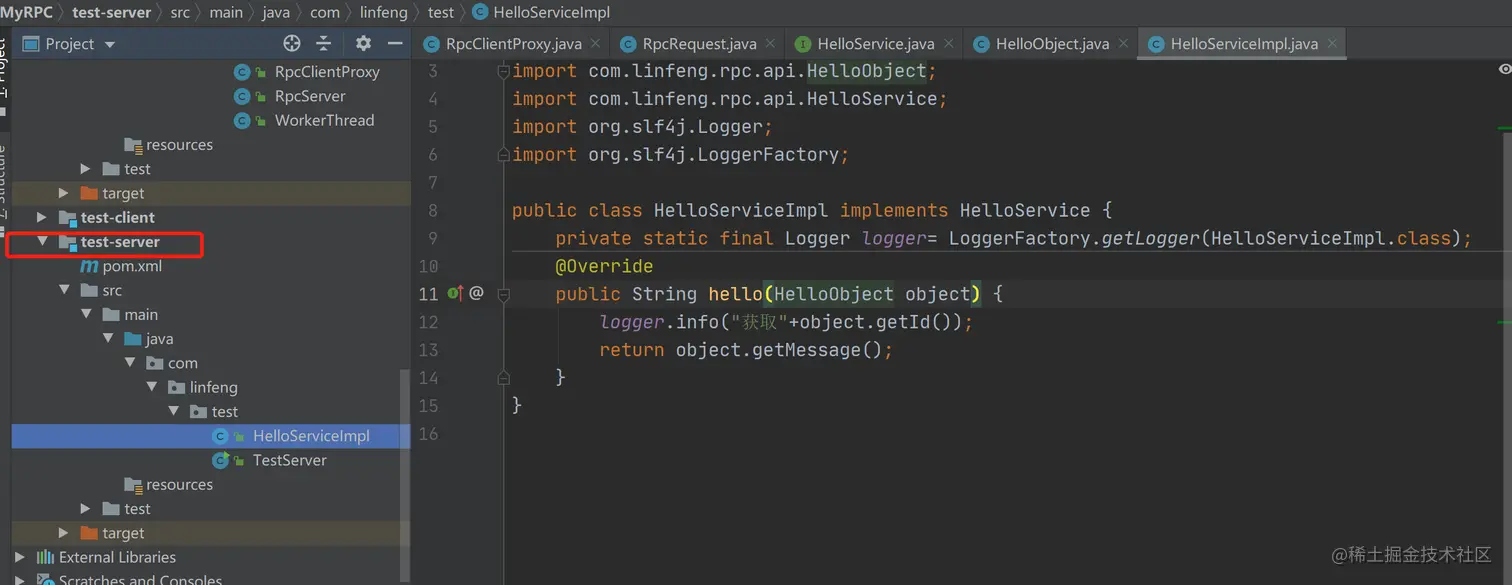Viewport: 1512px width, 585px height.
Task: Collapse the java source folder
Action: 108,339
